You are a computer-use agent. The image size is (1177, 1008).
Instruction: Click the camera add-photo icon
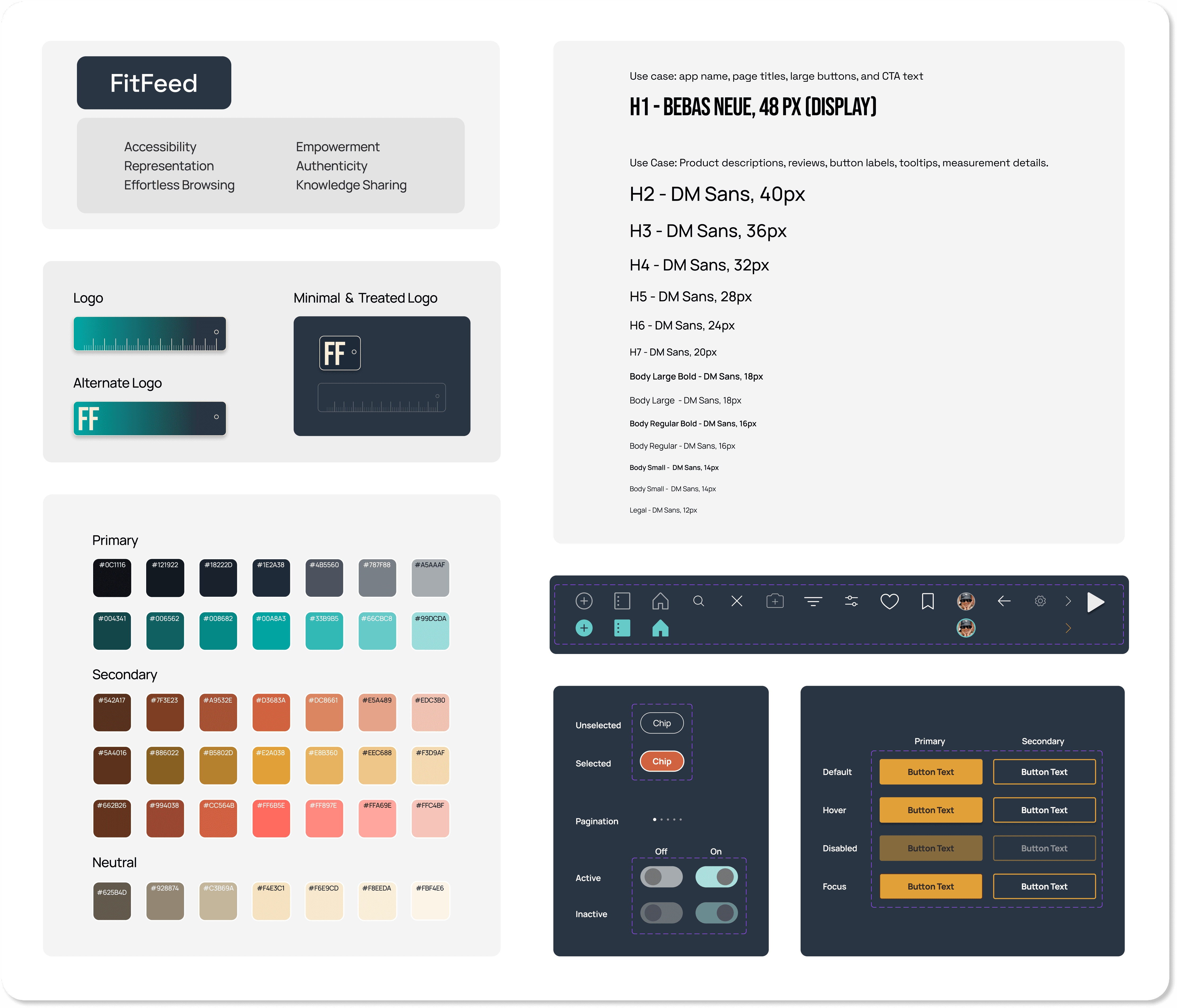[x=775, y=601]
